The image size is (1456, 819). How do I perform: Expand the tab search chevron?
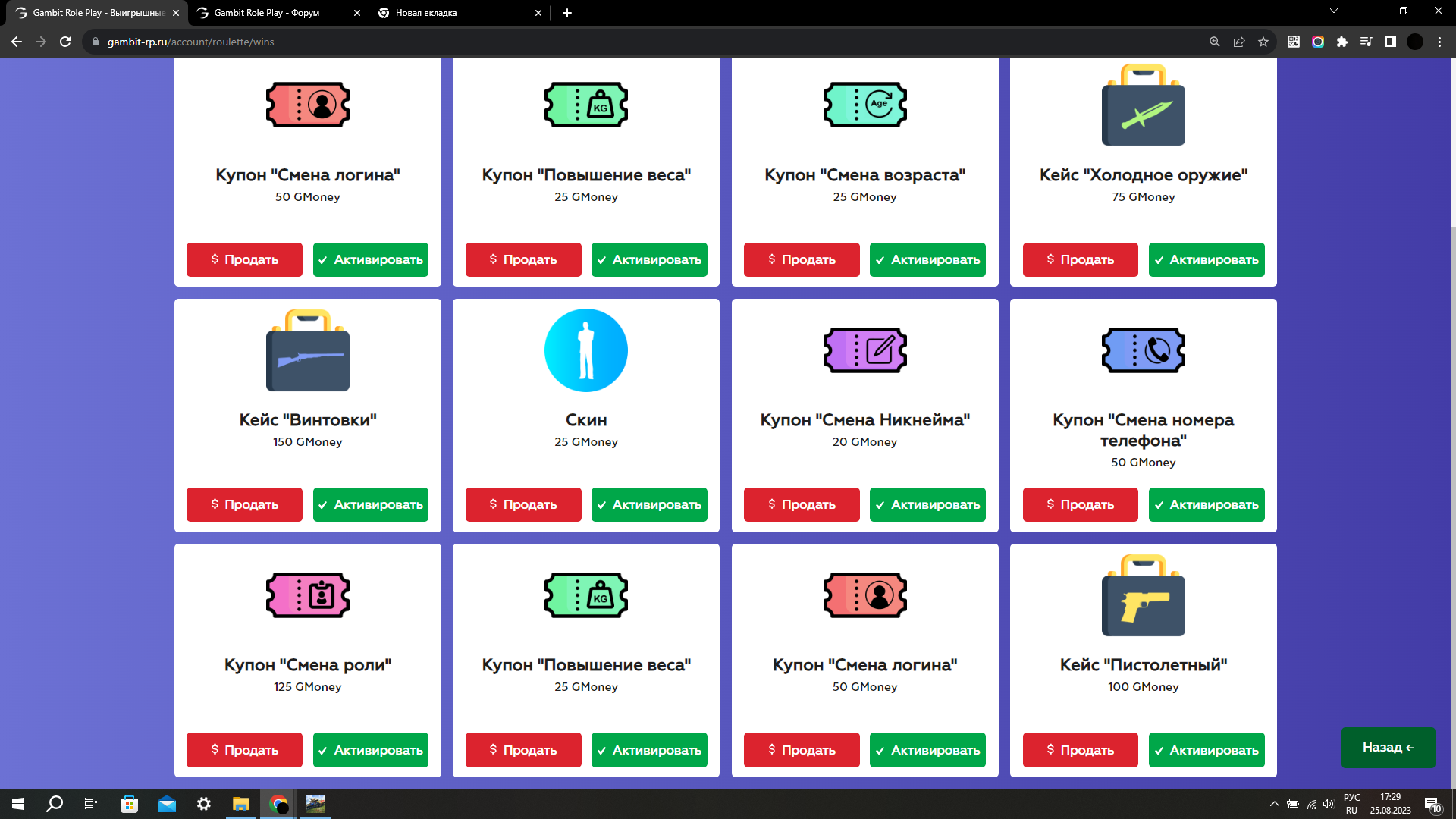click(1334, 11)
